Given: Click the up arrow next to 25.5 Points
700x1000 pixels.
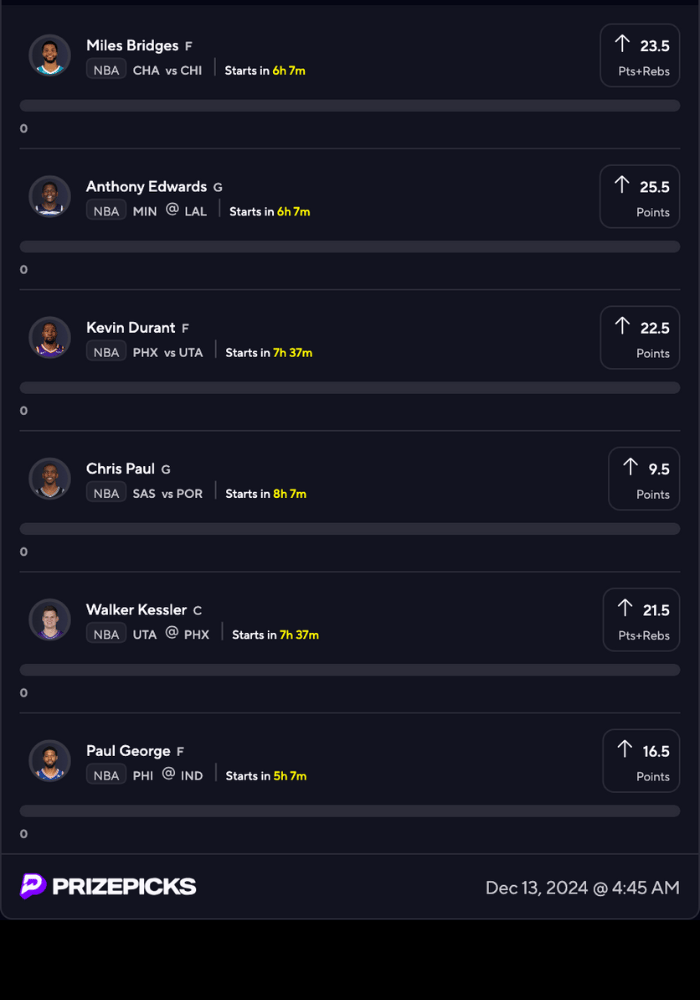Looking at the screenshot, I should coord(622,185).
